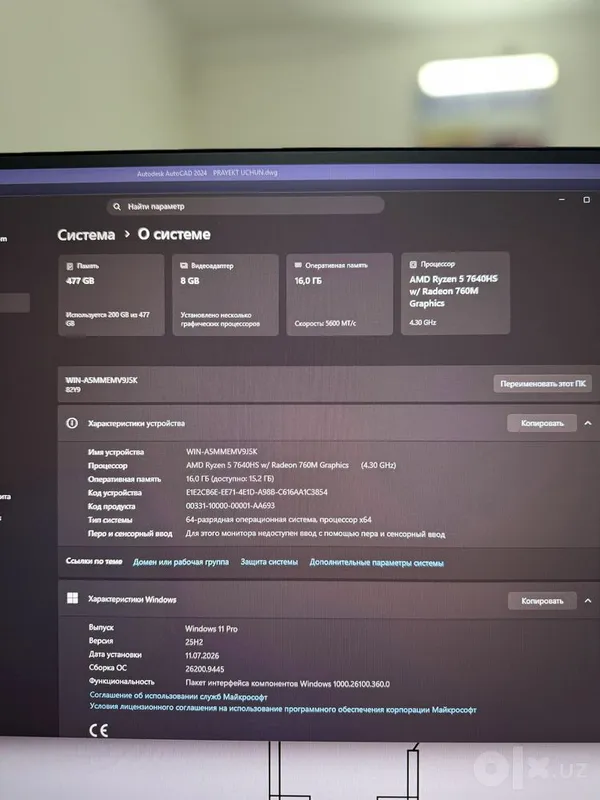
Task: Select device name value WIN-ASMMEMV9JSK
Action: click(x=221, y=452)
